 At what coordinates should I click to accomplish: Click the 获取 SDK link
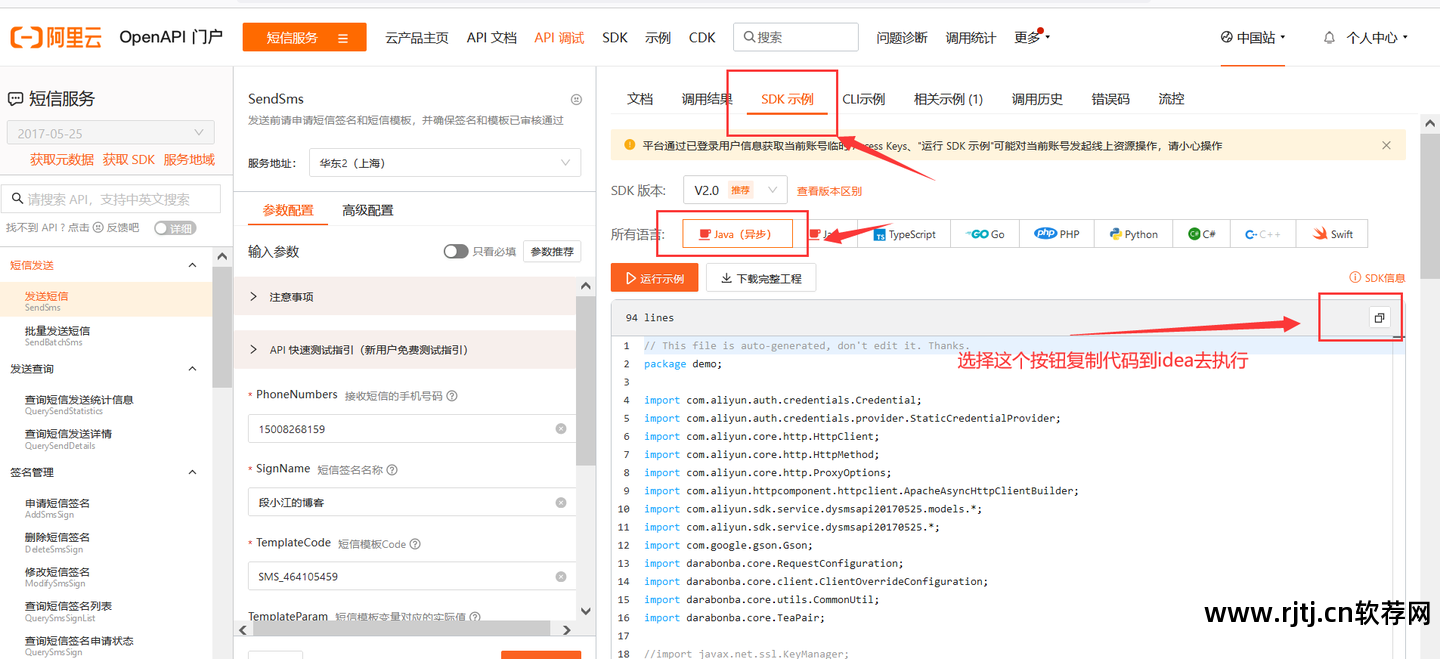129,160
